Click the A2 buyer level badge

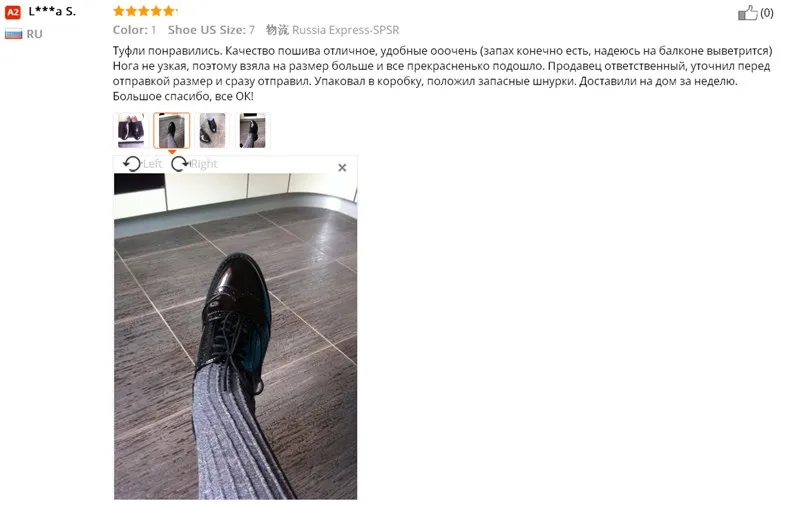point(13,12)
